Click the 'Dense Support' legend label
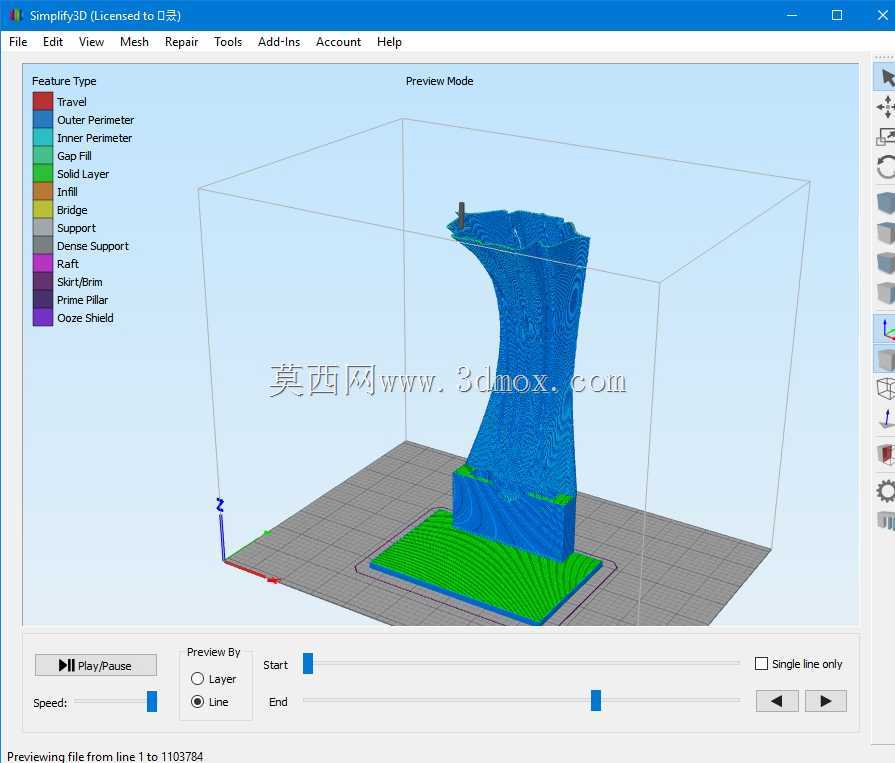895x763 pixels. (92, 246)
